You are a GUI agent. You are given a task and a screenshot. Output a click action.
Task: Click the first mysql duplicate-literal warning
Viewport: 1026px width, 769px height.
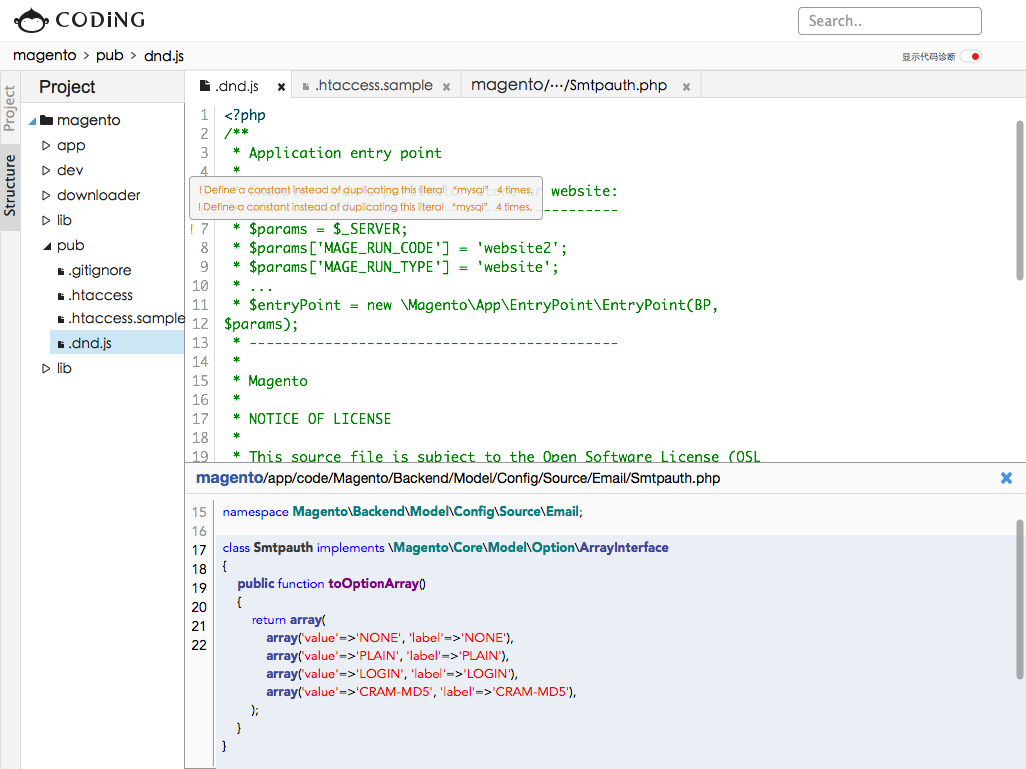(366, 190)
